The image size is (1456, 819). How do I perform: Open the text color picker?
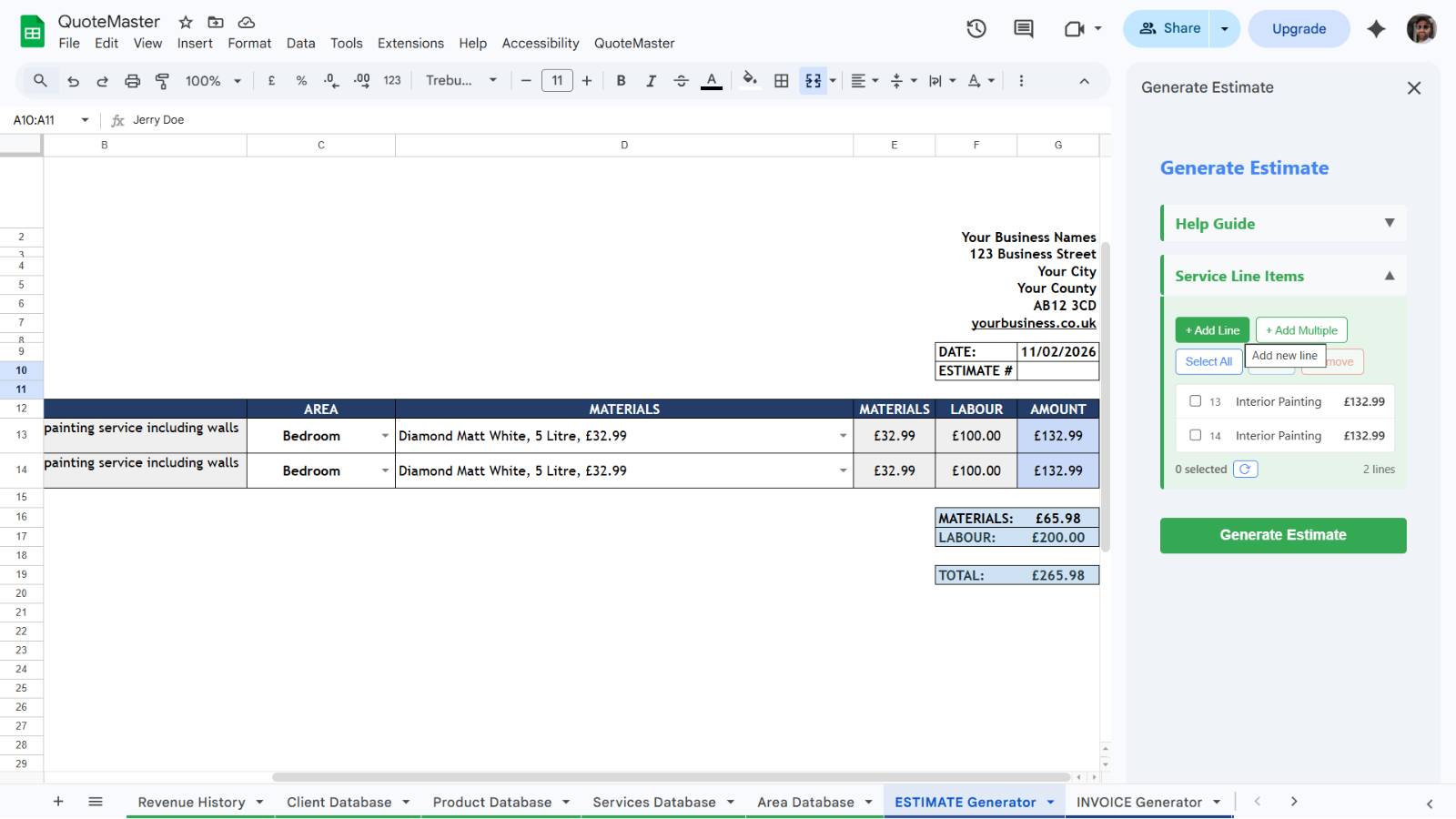point(711,80)
